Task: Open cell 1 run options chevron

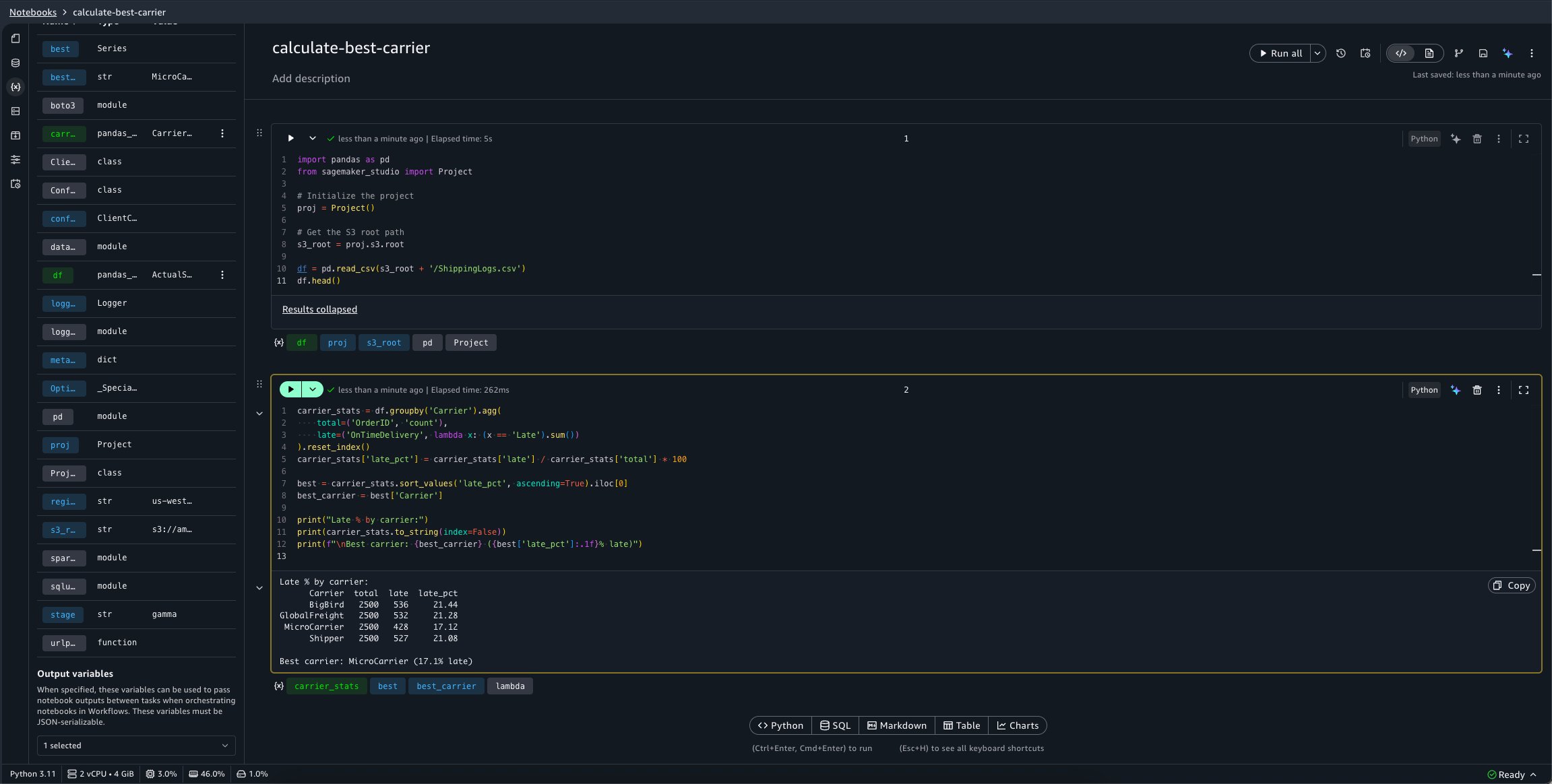Action: pyautogui.click(x=312, y=138)
